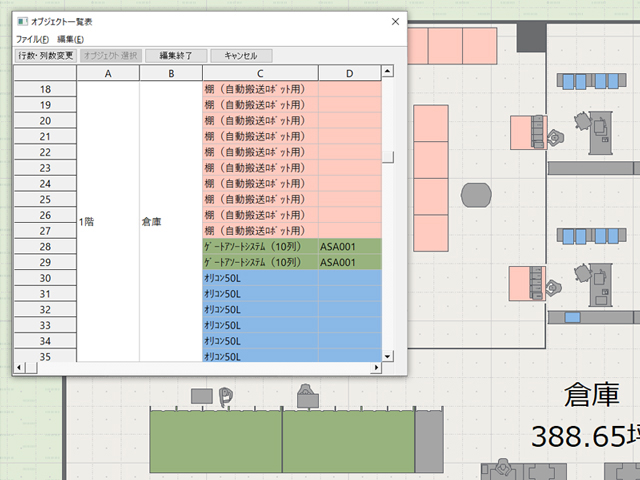Click the horizontal scrollbar right arrow
Screen dimensions: 640x480
click(376, 368)
